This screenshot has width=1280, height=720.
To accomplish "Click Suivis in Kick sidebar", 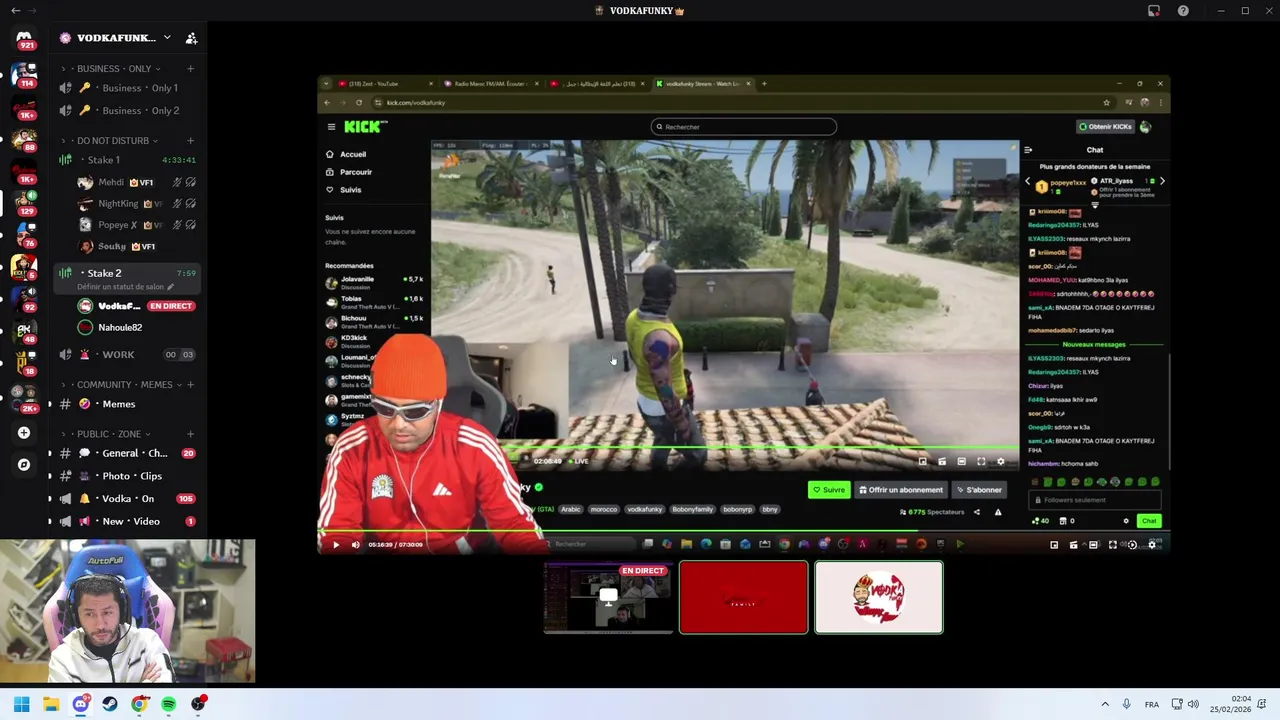I will pos(344,190).
